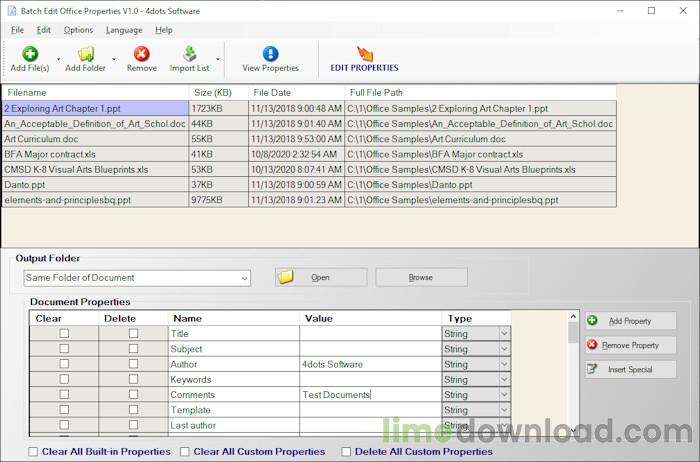This screenshot has width=700, height=462.
Task: Click the Title value field
Action: click(x=370, y=333)
